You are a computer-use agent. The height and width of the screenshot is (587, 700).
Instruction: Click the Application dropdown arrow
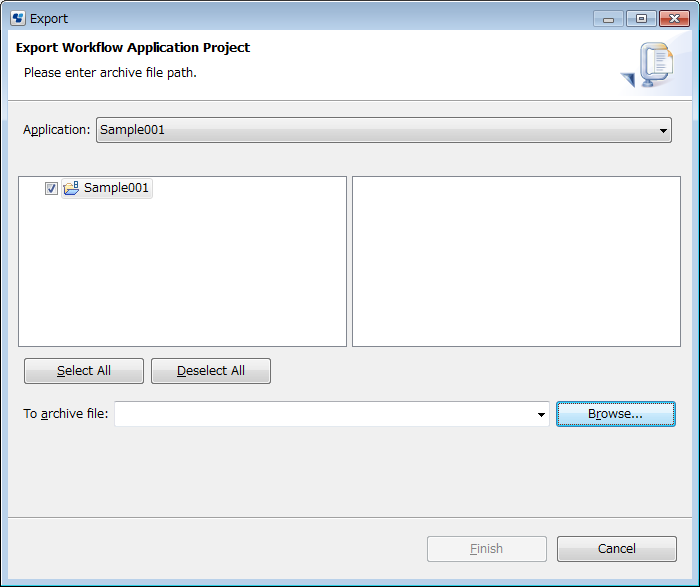pos(663,131)
